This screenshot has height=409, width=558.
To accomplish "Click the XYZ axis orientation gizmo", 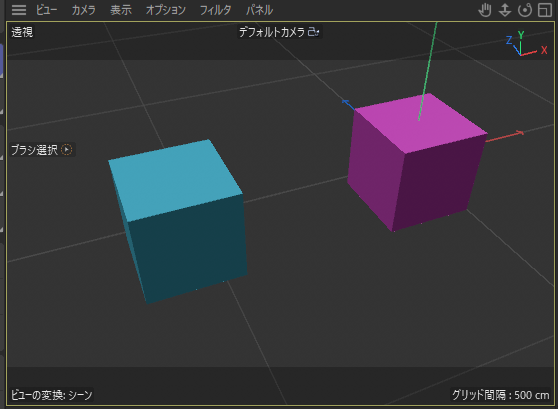I will [x=526, y=44].
